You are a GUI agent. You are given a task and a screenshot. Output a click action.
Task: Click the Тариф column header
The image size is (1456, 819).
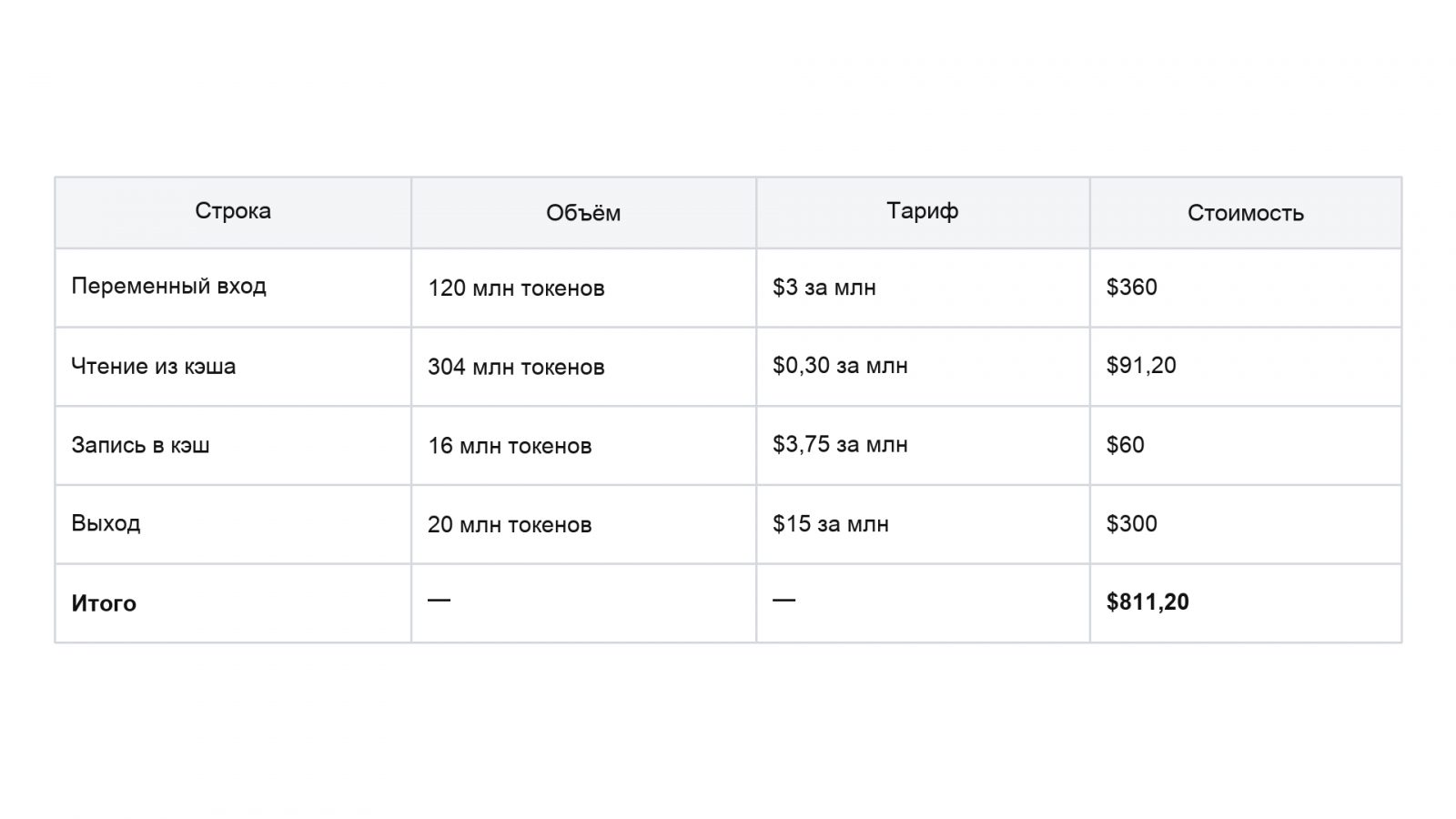point(923,211)
